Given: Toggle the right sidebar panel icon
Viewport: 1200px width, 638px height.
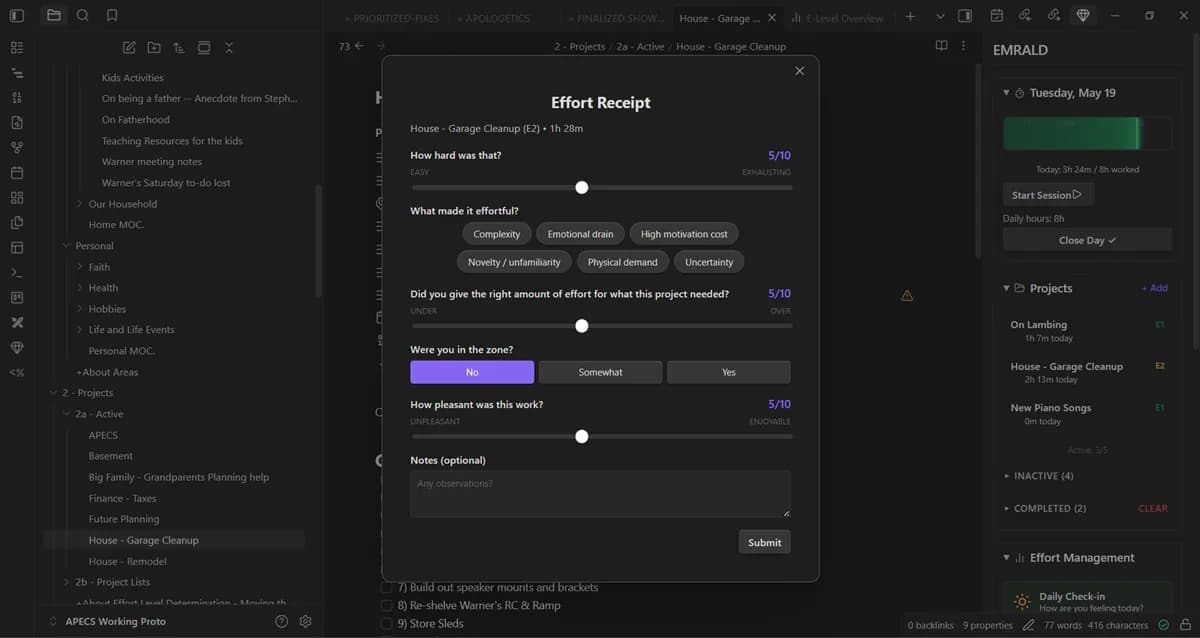Looking at the screenshot, I should tap(964, 16).
